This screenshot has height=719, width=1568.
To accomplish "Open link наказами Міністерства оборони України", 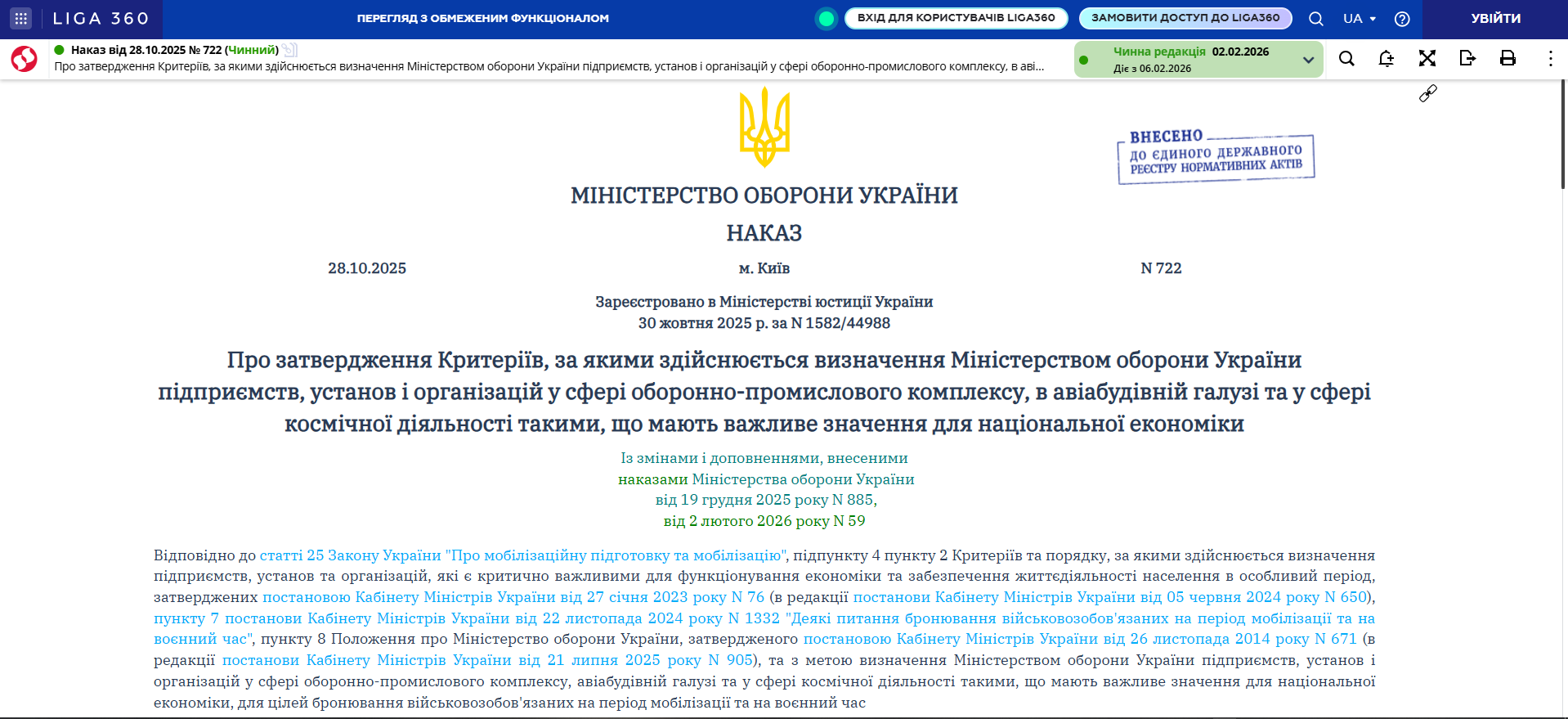I will [x=766, y=479].
